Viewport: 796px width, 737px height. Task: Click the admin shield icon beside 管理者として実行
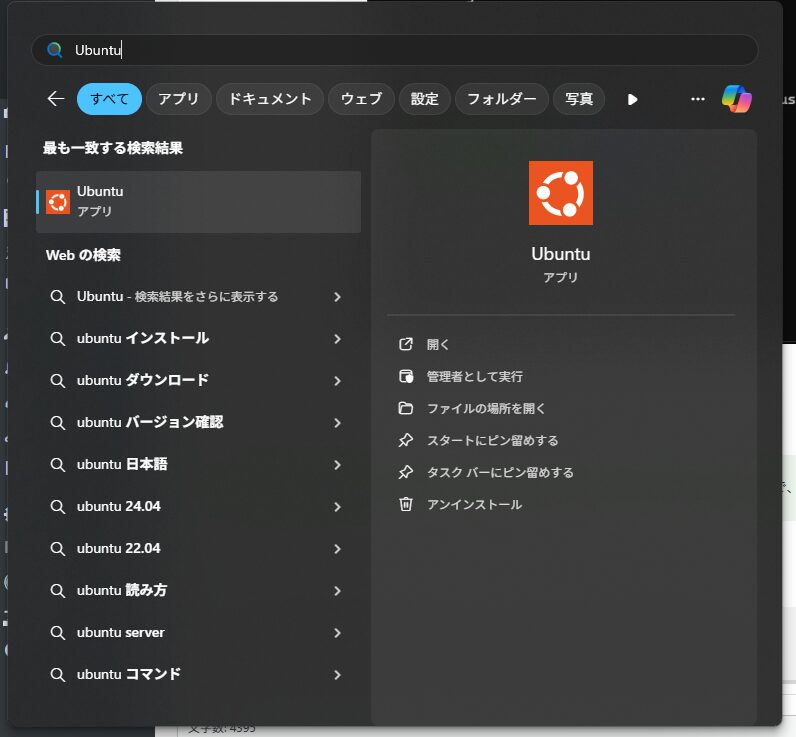tap(406, 376)
